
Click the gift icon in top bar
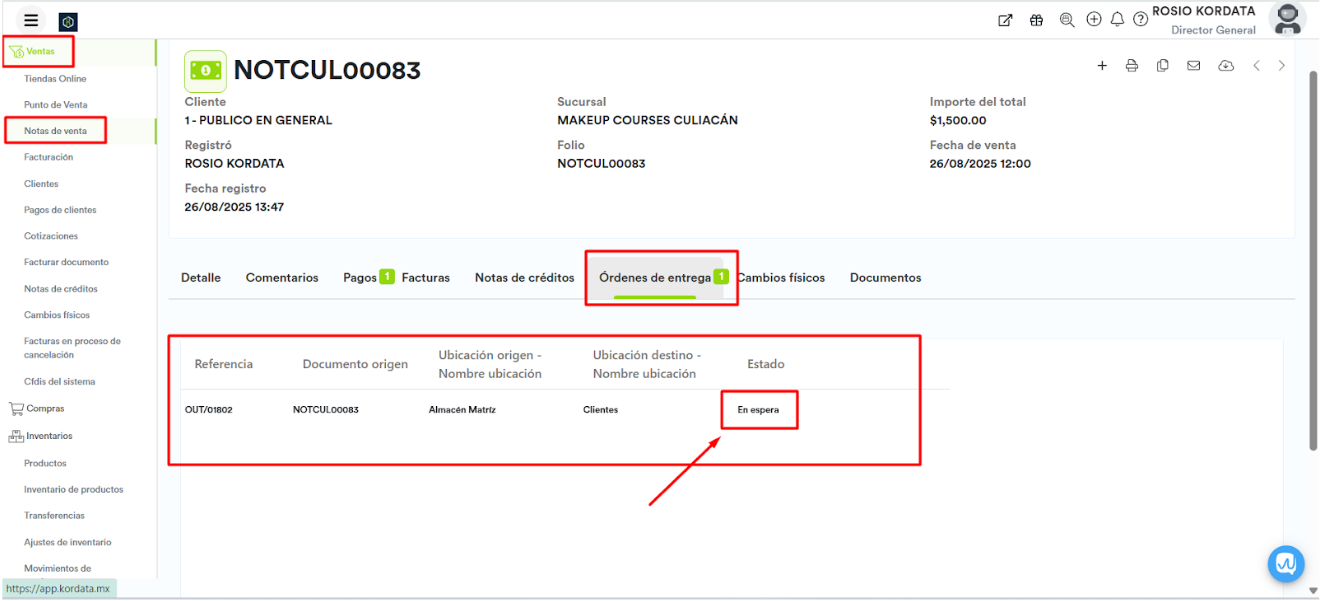[x=1036, y=20]
